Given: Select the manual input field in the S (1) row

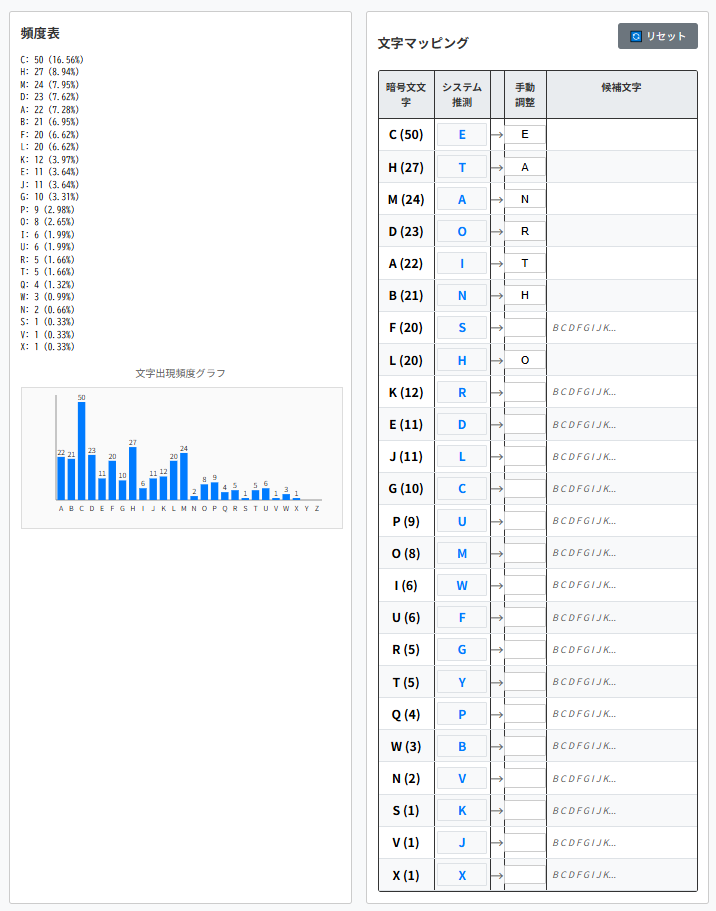Looking at the screenshot, I should (525, 811).
